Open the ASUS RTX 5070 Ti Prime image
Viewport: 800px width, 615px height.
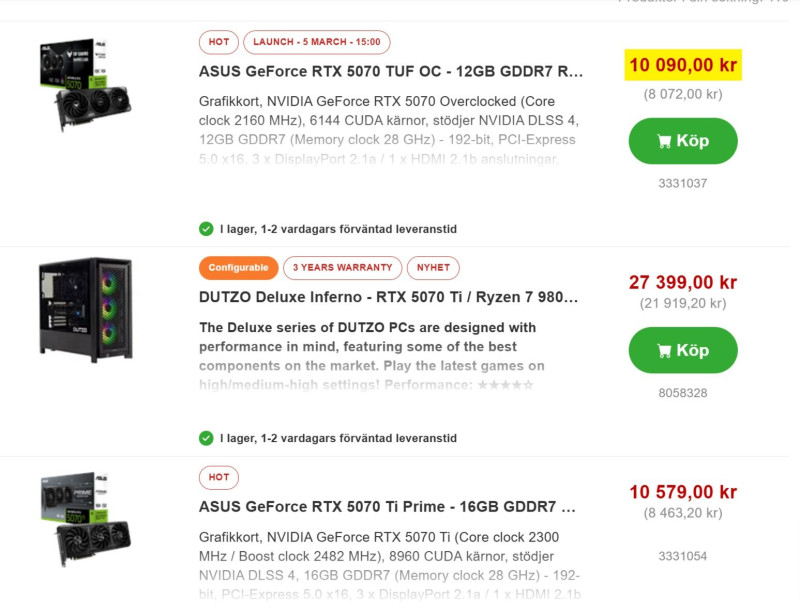point(85,520)
